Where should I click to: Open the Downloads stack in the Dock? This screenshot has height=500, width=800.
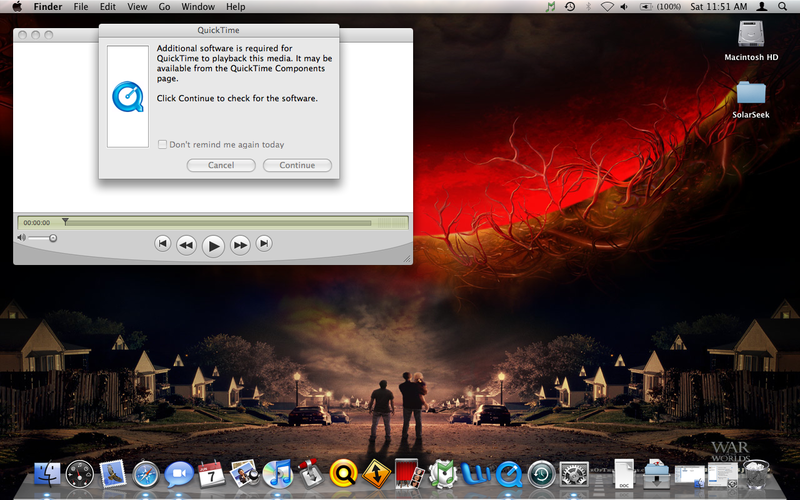click(657, 473)
